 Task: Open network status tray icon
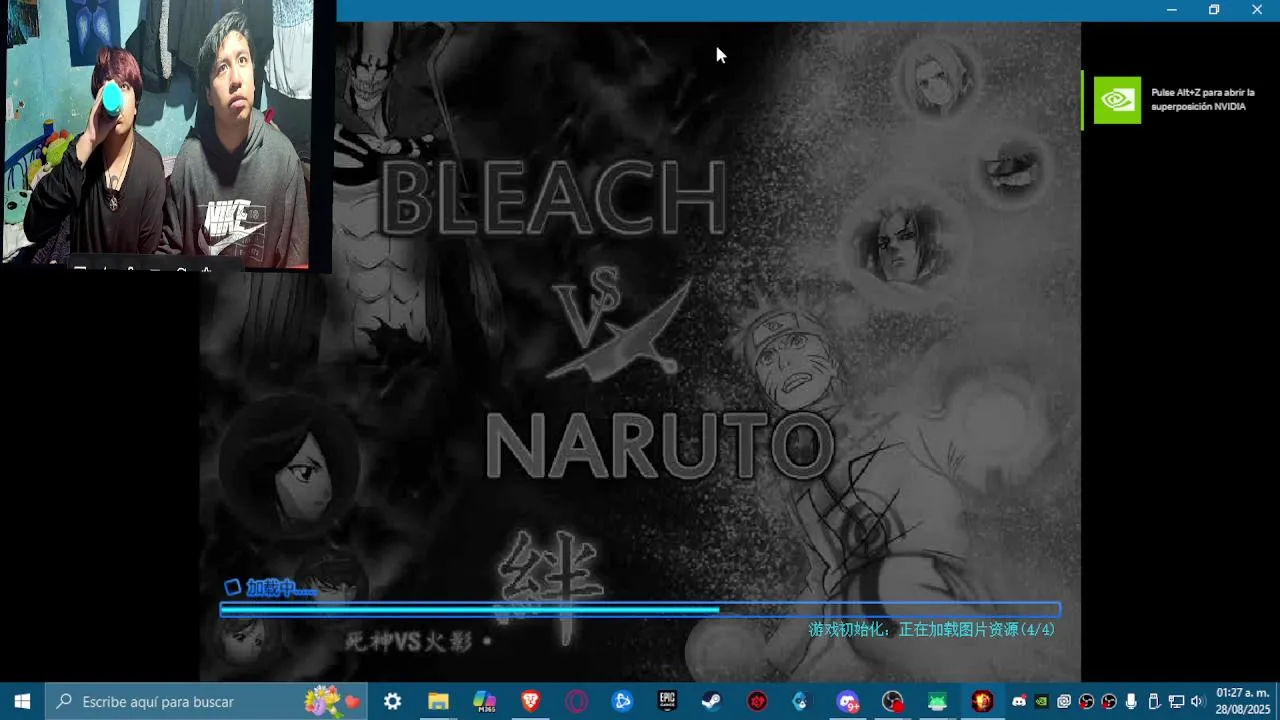tap(1176, 702)
